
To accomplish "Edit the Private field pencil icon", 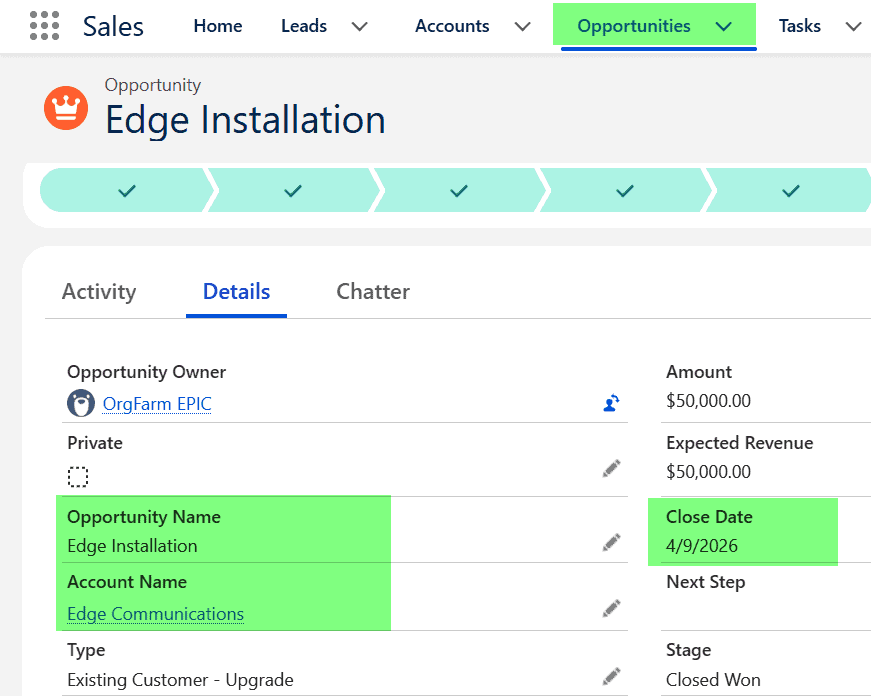I will click(611, 469).
